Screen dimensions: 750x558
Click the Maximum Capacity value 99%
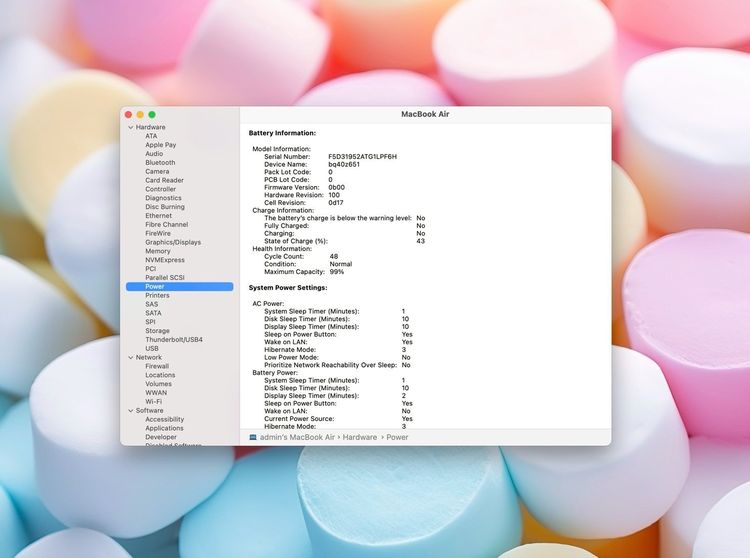pos(337,272)
